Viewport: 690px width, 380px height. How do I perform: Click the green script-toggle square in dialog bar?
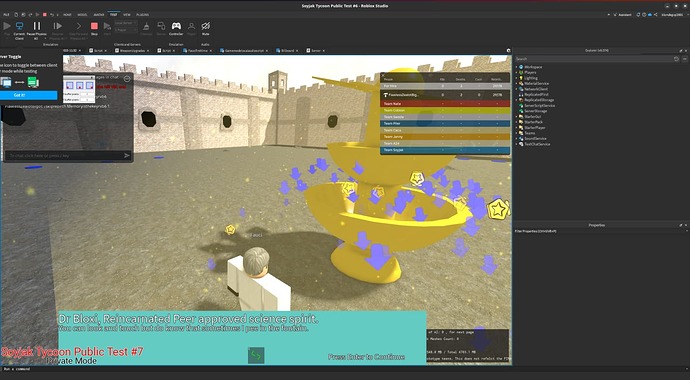tap(256, 355)
